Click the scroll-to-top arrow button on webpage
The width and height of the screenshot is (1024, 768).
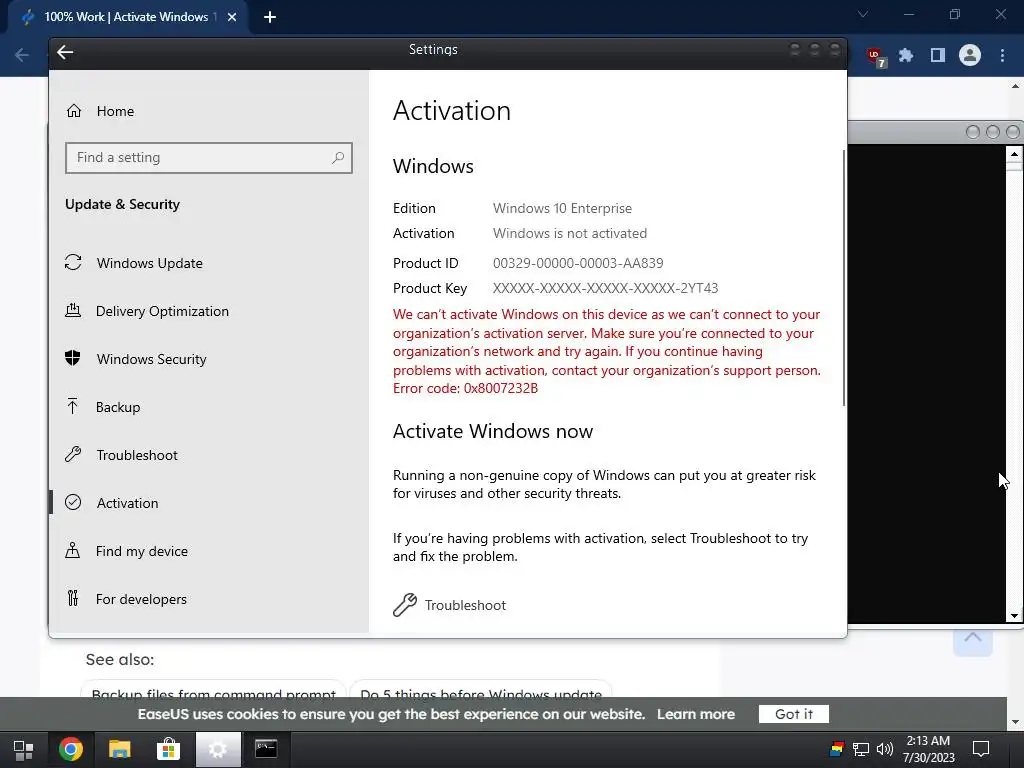click(972, 641)
